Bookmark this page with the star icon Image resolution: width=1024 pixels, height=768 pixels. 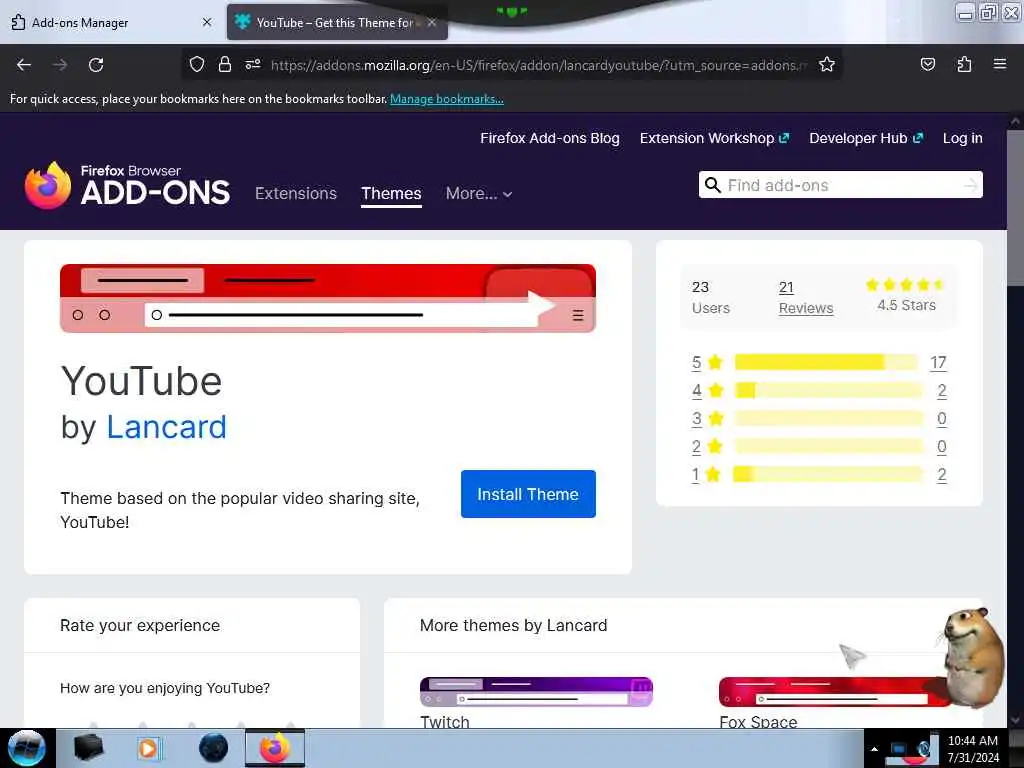(827, 64)
